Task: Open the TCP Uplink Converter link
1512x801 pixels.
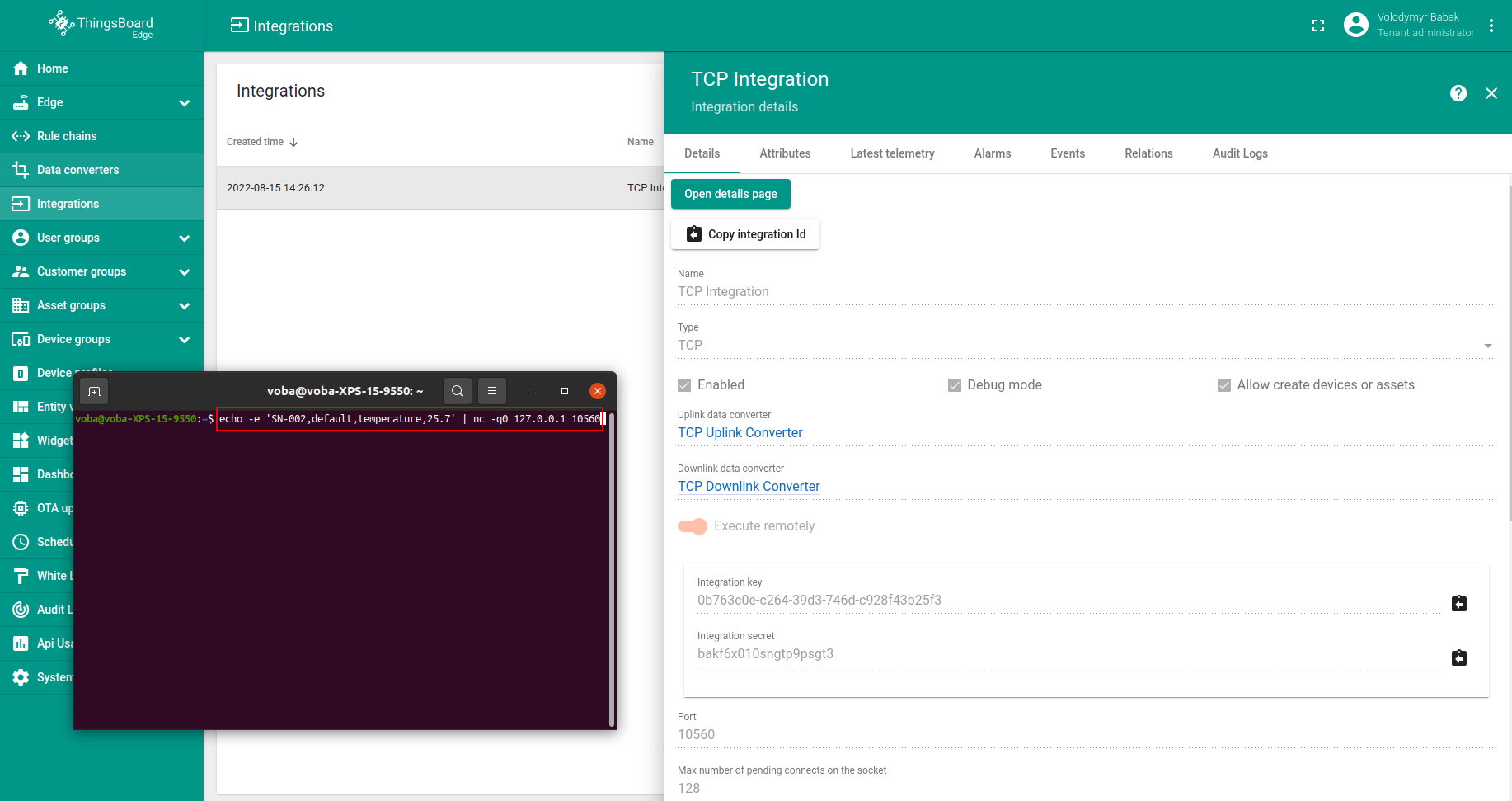Action: [x=740, y=432]
